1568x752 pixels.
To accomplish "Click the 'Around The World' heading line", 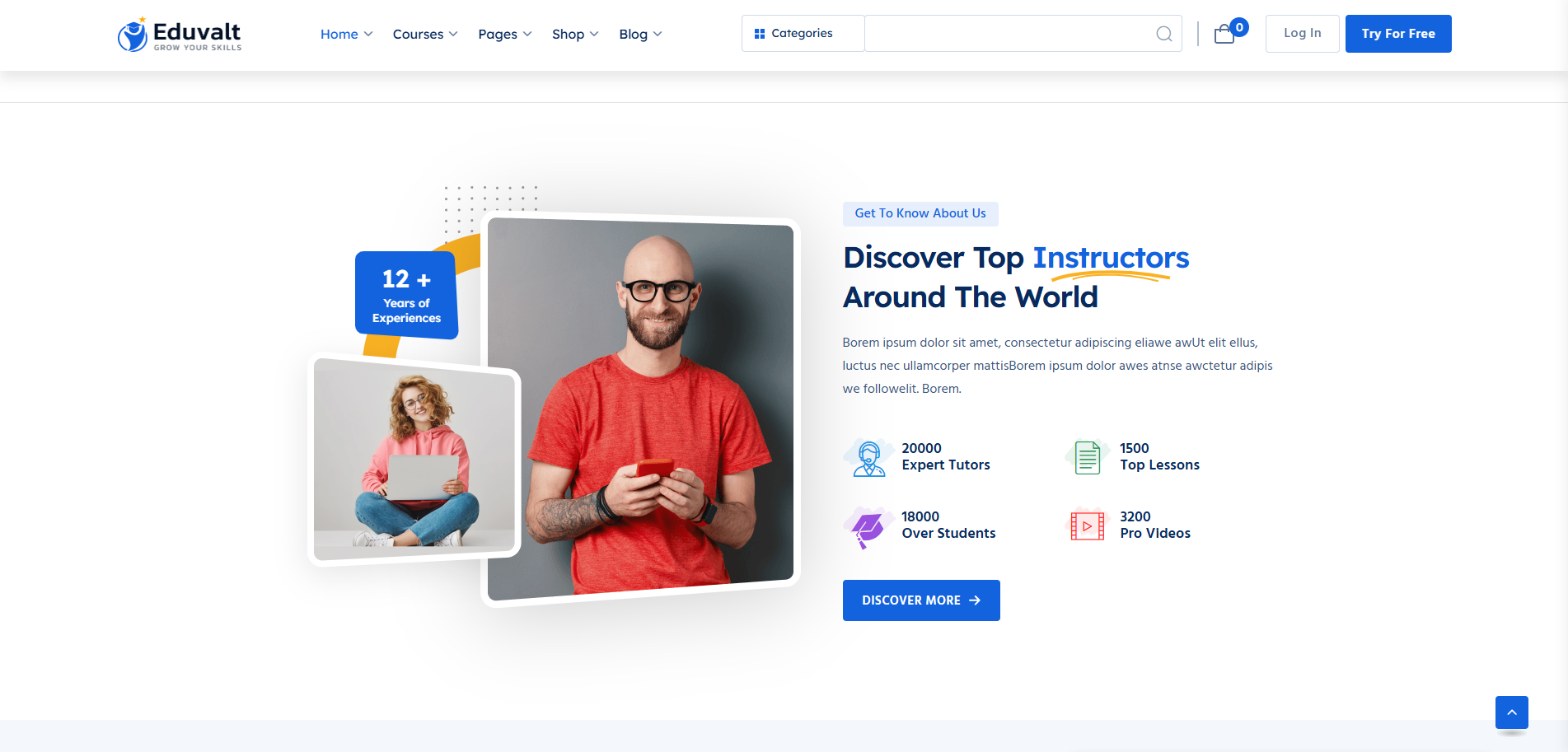I will (971, 297).
